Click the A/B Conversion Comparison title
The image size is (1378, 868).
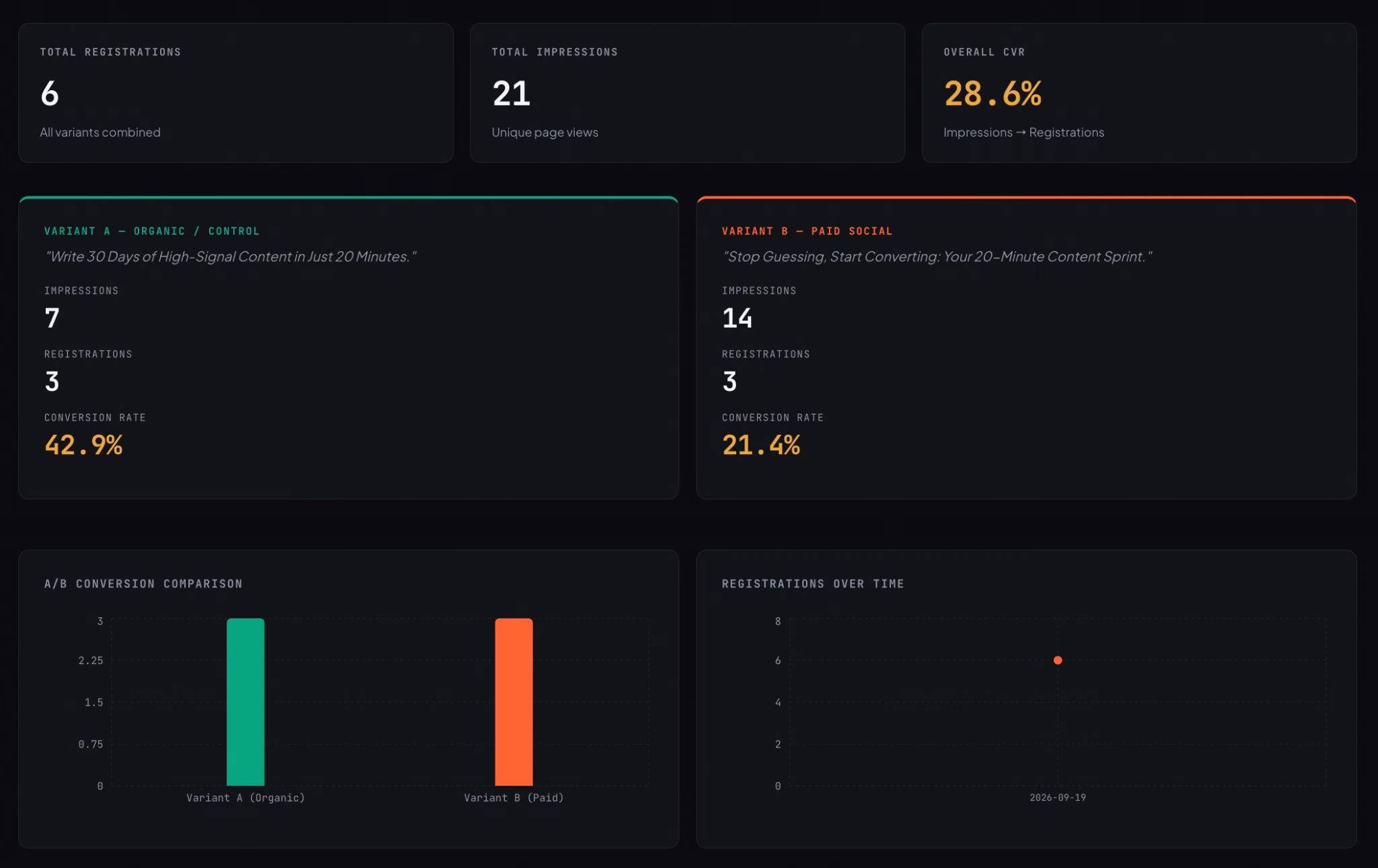(x=143, y=583)
